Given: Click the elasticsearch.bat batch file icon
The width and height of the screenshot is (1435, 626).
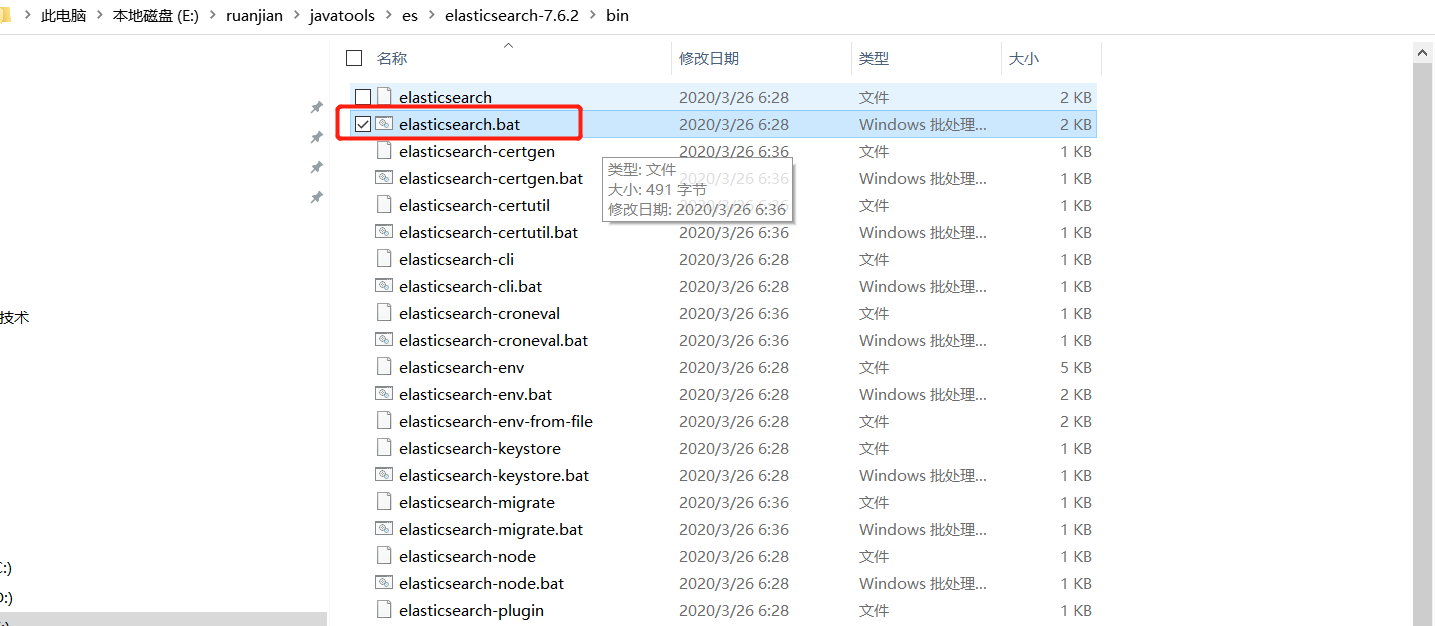Looking at the screenshot, I should 384,124.
